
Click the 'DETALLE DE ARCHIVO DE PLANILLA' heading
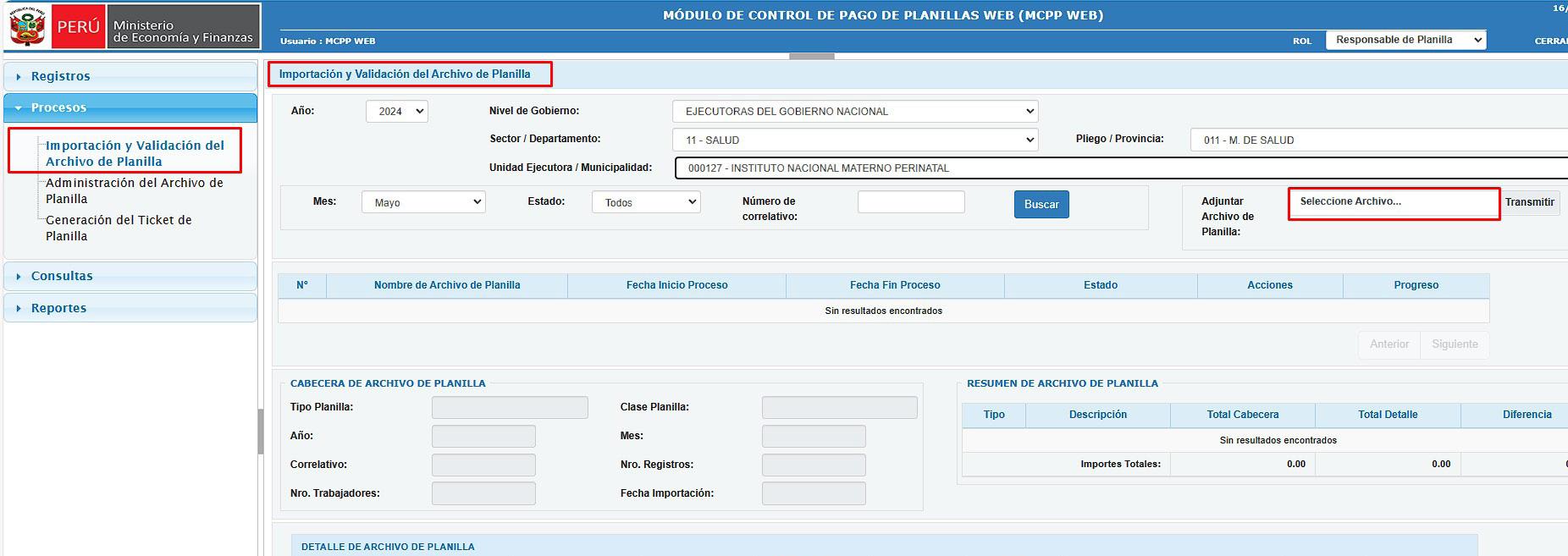pyautogui.click(x=388, y=547)
